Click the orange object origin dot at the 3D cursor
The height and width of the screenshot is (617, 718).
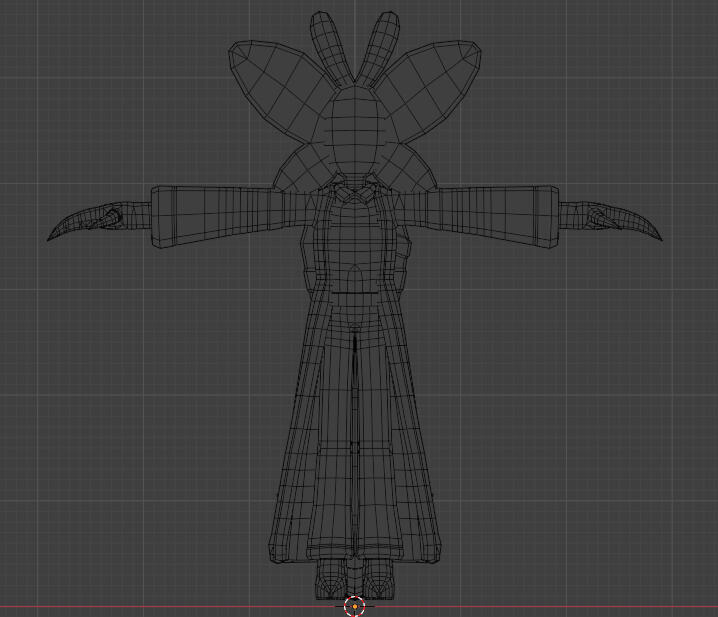pyautogui.click(x=355, y=606)
